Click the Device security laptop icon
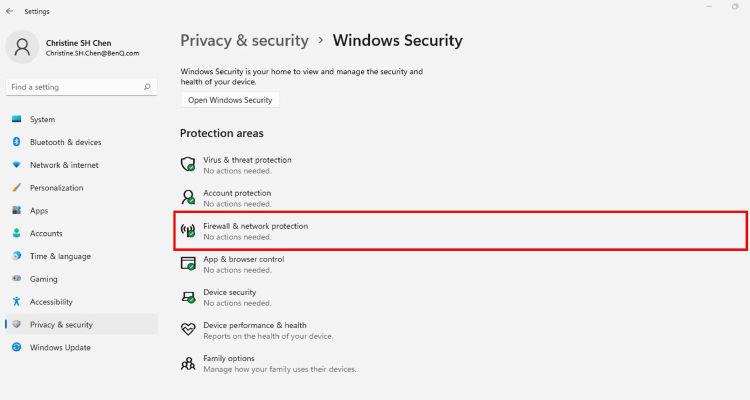Screen dimensions: 750x400 coord(188,297)
